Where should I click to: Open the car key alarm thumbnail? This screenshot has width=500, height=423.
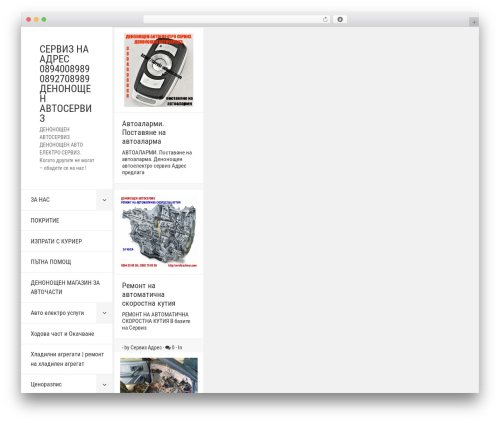(159, 70)
